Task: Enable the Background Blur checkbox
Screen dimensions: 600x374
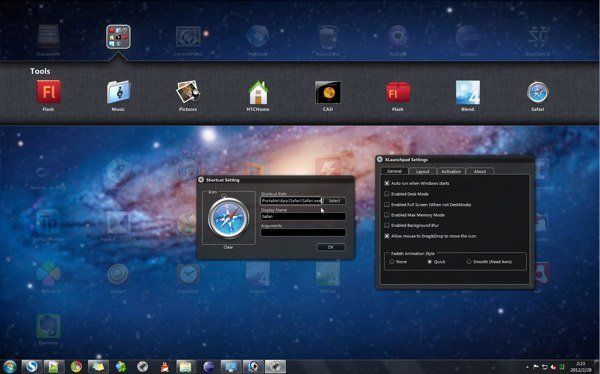Action: click(387, 225)
